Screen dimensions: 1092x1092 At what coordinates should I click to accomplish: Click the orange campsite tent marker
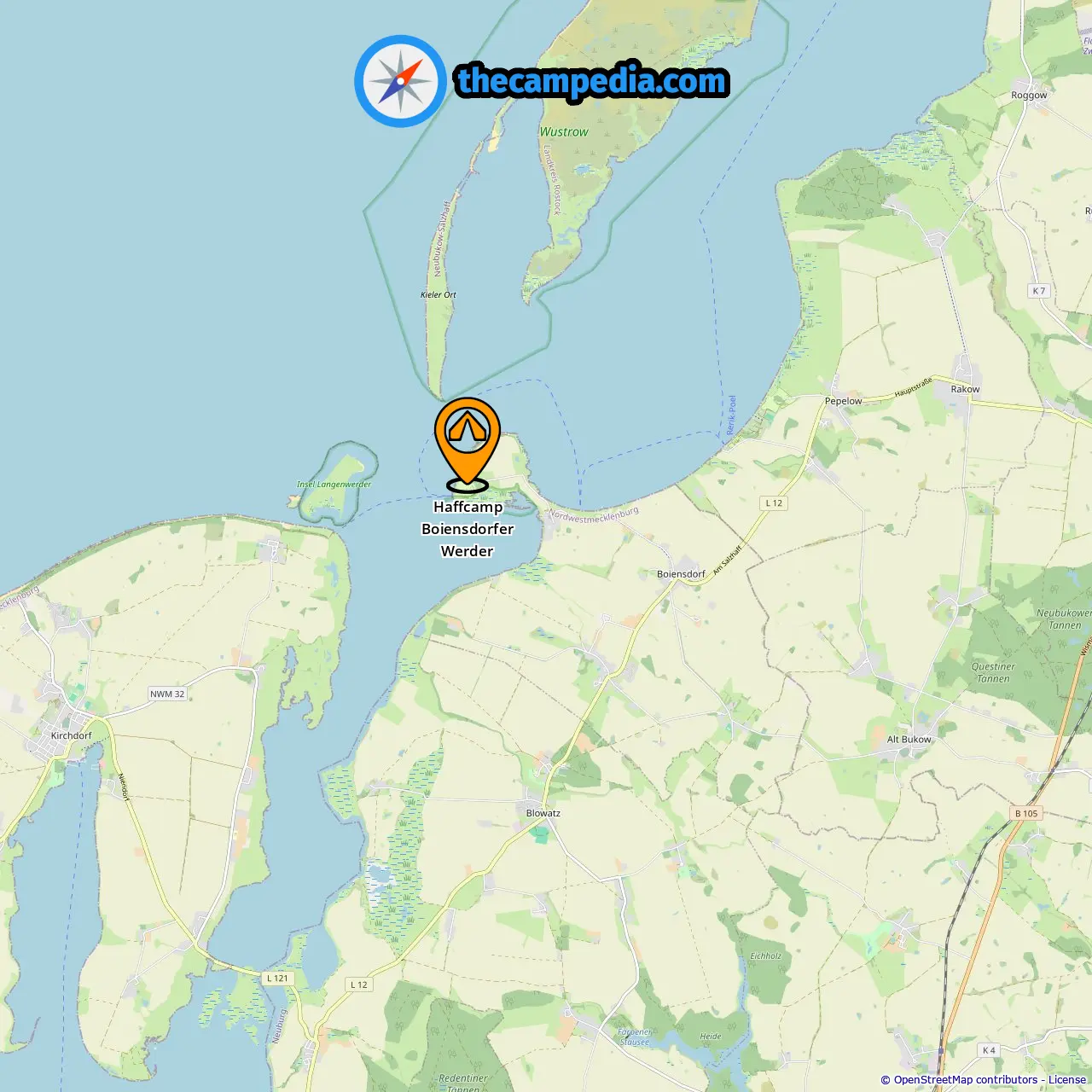tap(468, 444)
